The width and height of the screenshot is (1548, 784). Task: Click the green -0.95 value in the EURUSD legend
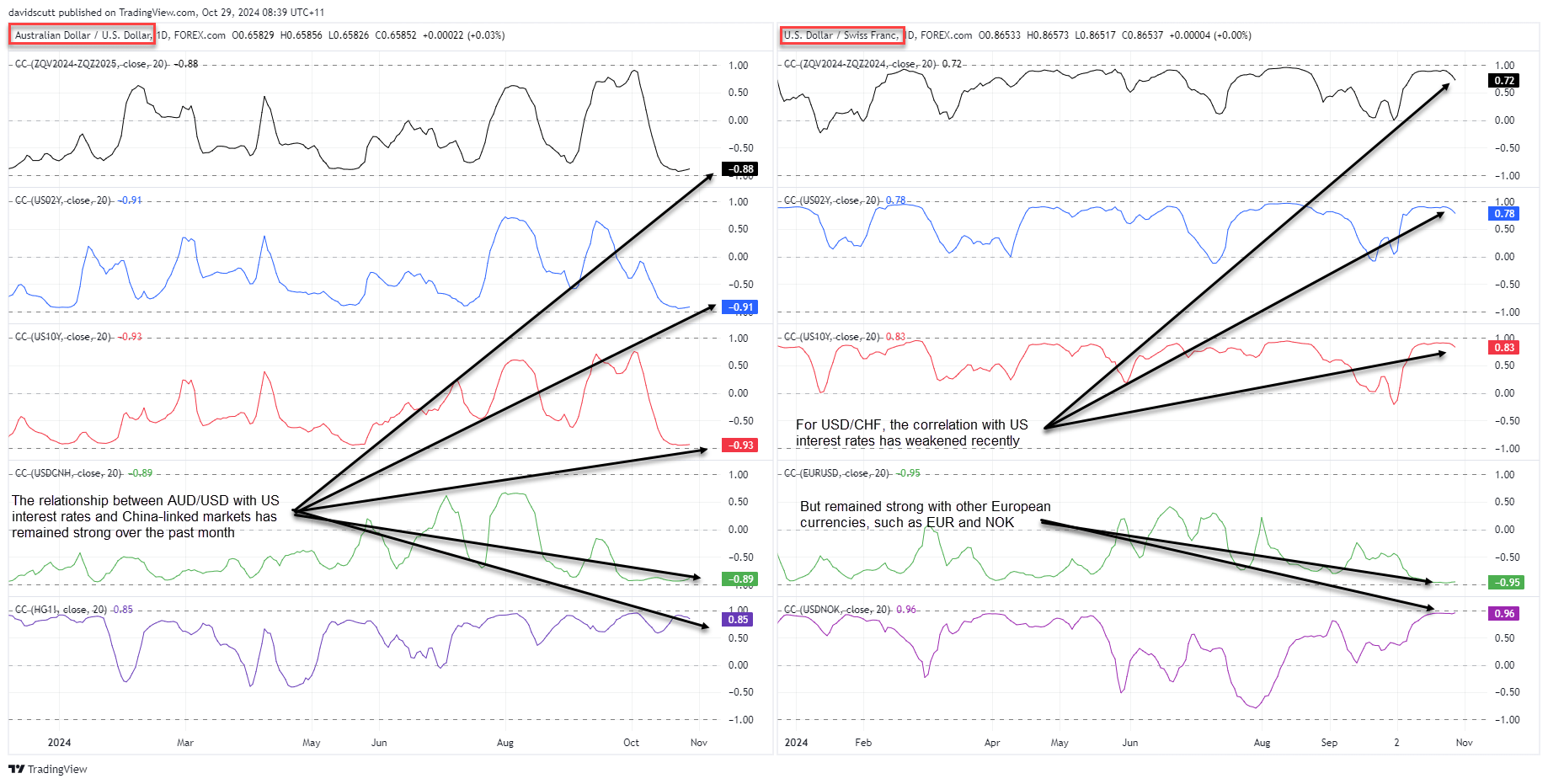pyautogui.click(x=908, y=473)
